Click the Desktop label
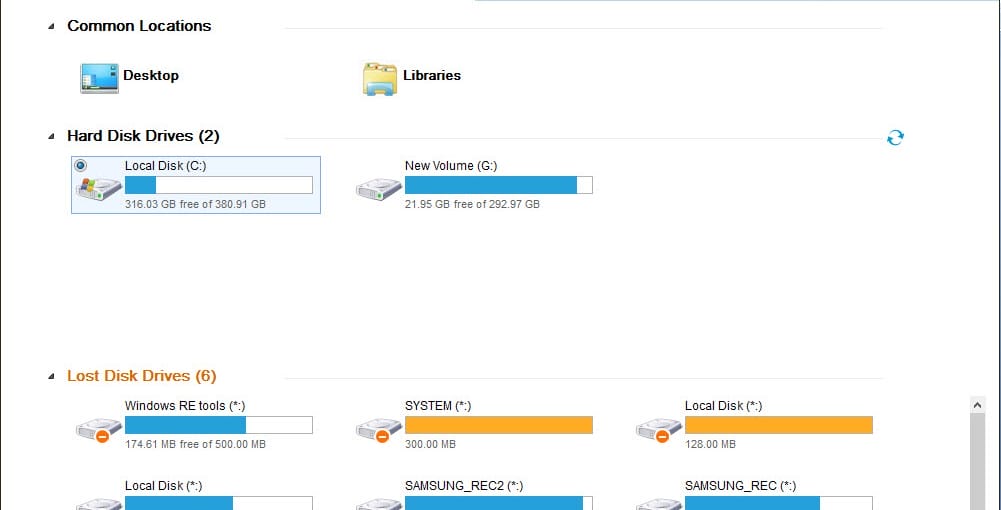This screenshot has height=510, width=1001. (151, 75)
